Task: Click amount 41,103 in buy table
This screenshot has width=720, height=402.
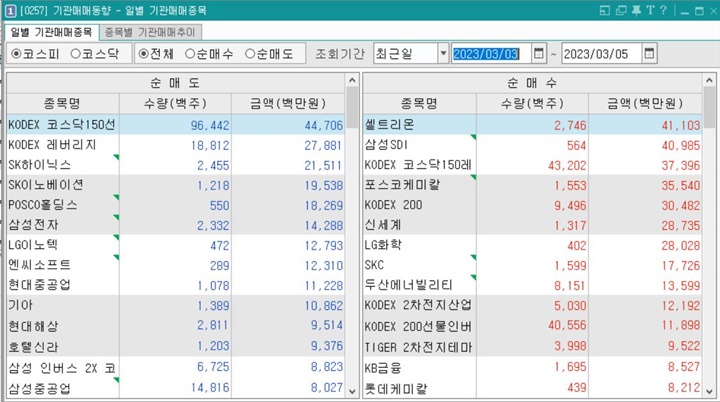Action: coord(681,125)
